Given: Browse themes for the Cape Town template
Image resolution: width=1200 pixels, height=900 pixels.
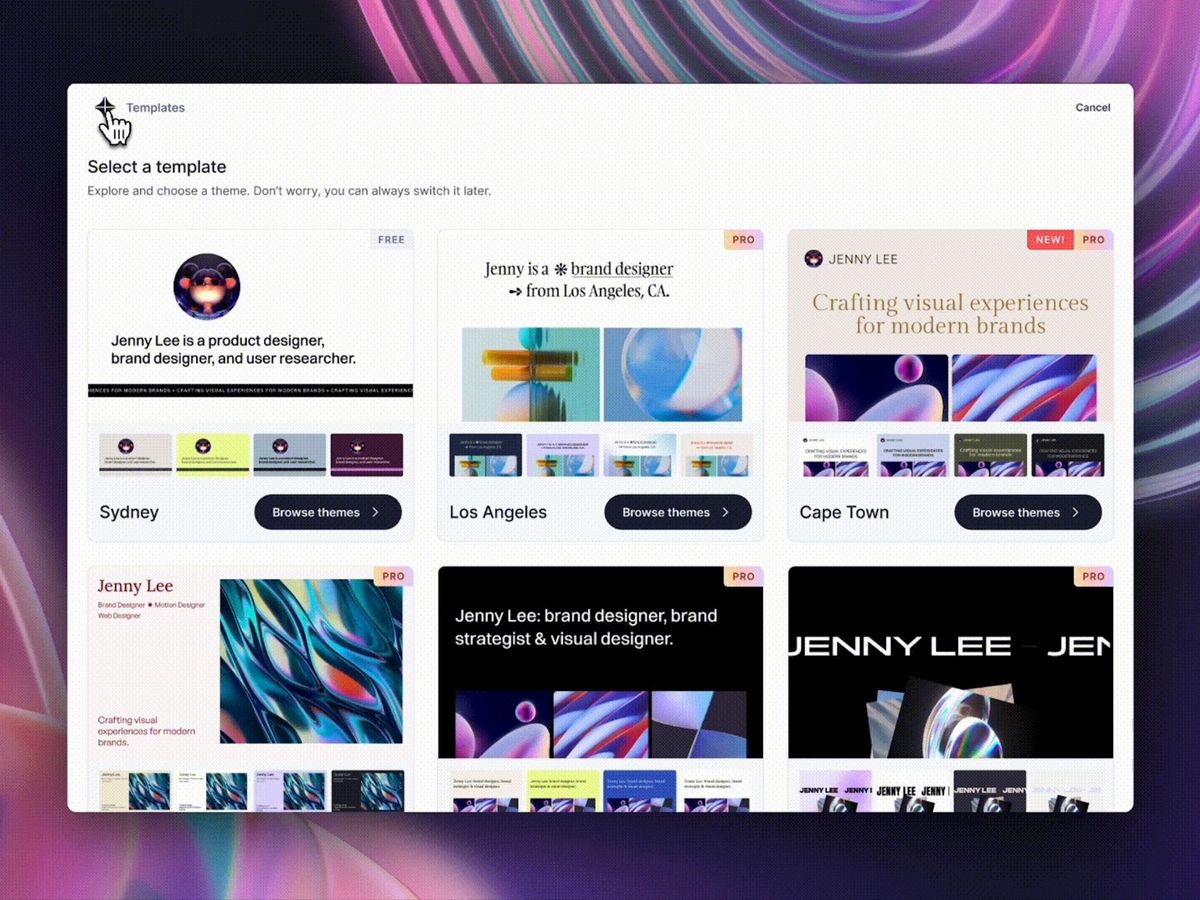Looking at the screenshot, I should point(1028,512).
